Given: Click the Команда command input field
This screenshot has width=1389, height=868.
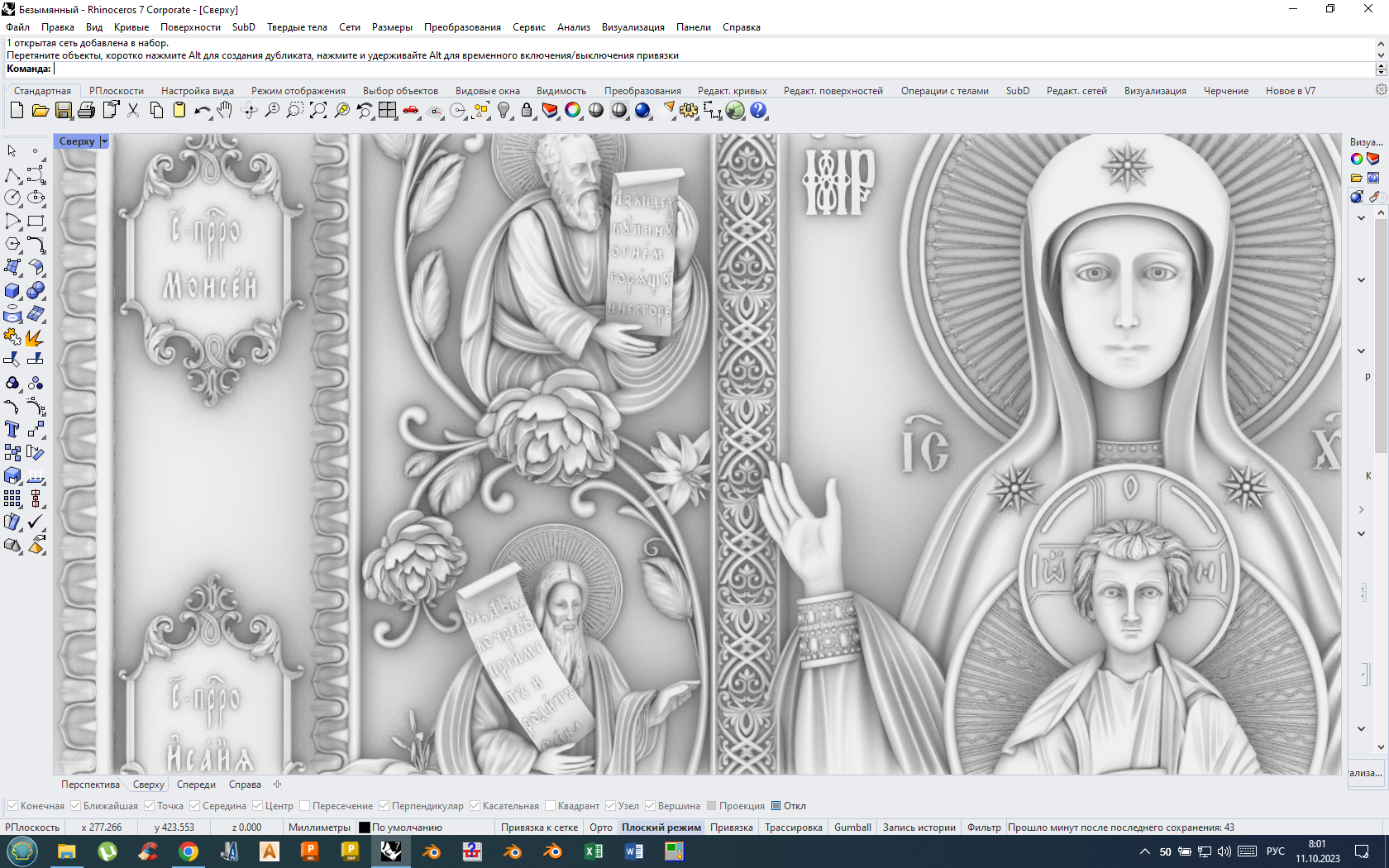Looking at the screenshot, I should (714, 69).
